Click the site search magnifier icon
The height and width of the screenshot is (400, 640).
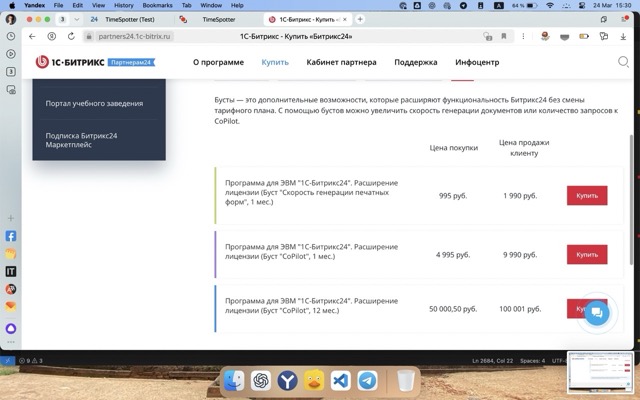pos(623,62)
